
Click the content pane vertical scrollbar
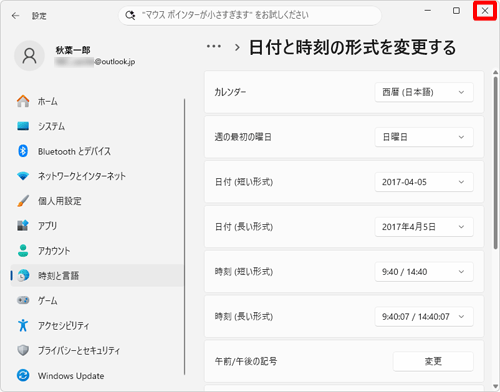496,162
